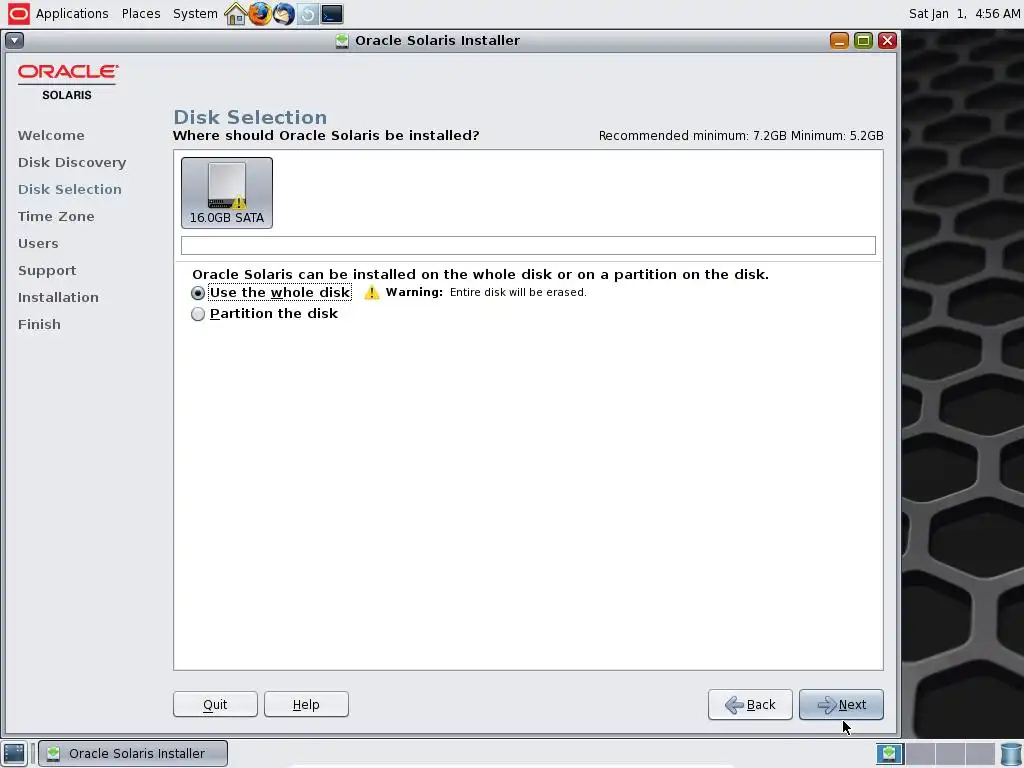Click the Disk Discovery step in sidebar

[x=72, y=162]
